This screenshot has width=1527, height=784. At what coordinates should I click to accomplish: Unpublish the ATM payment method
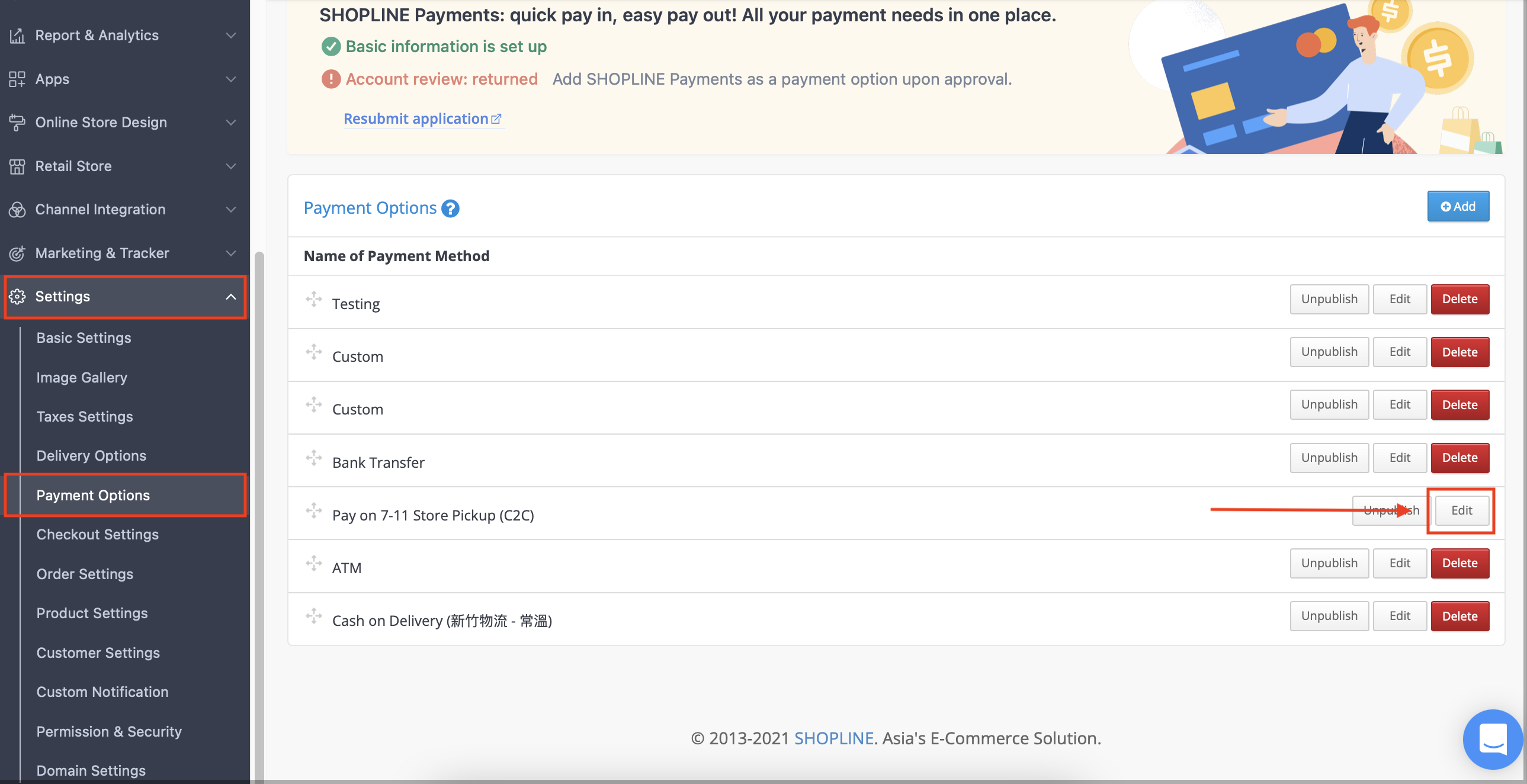1329,563
